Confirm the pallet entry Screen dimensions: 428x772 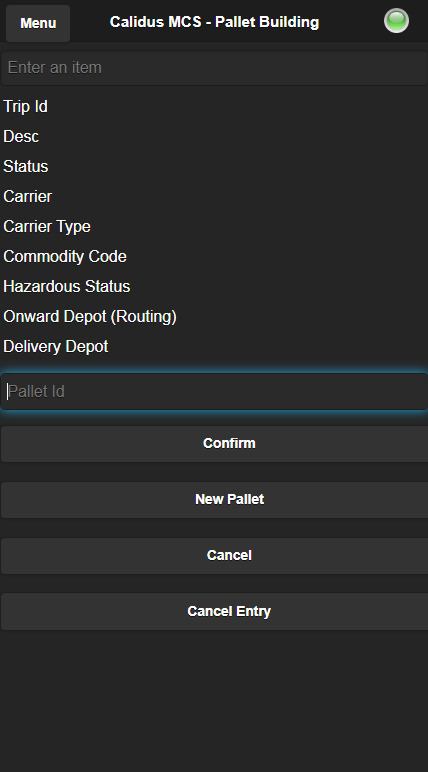214,444
